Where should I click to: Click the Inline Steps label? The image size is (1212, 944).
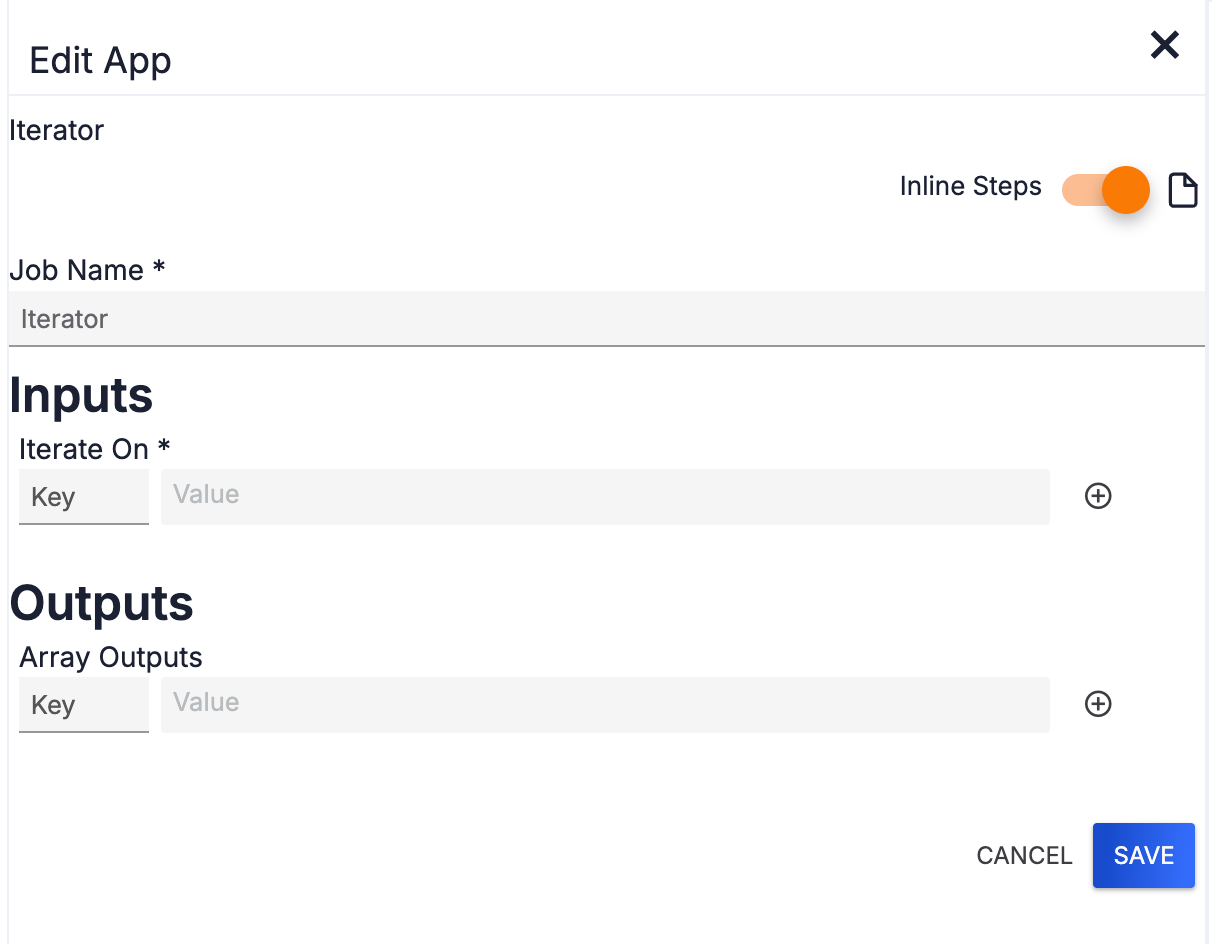[x=970, y=186]
